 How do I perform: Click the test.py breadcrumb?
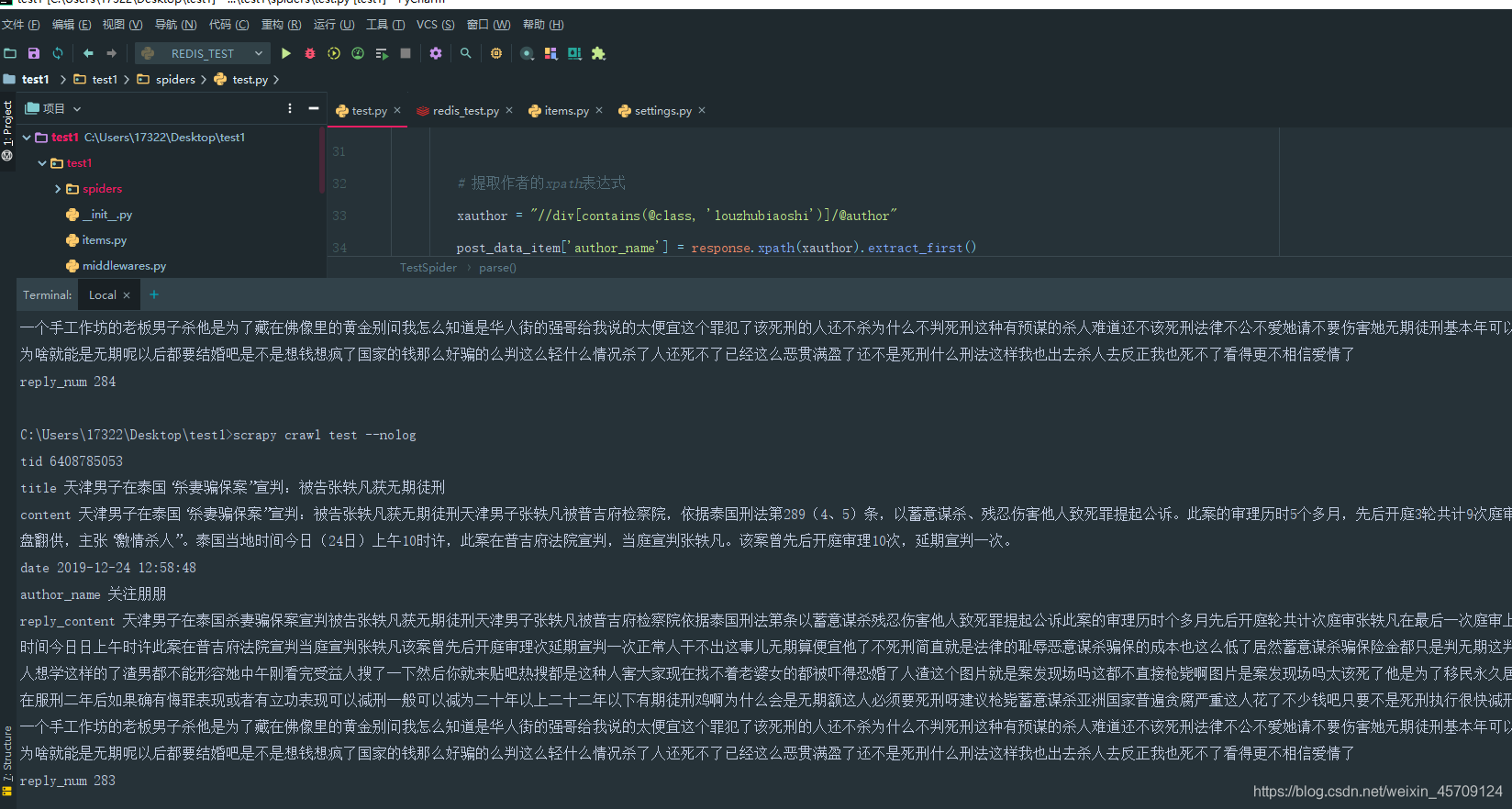241,80
